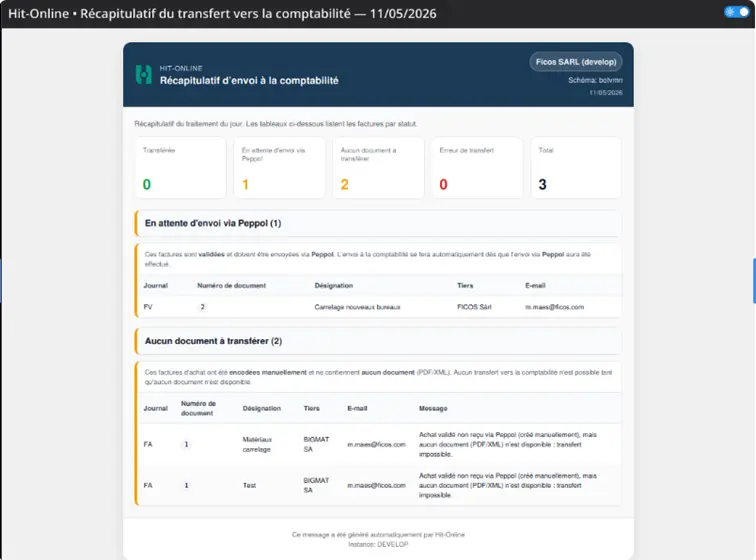Click the 'En attente d'envoi via Peppol (1)' heading
Image resolution: width=756 pixels, height=560 pixels.
[213, 223]
